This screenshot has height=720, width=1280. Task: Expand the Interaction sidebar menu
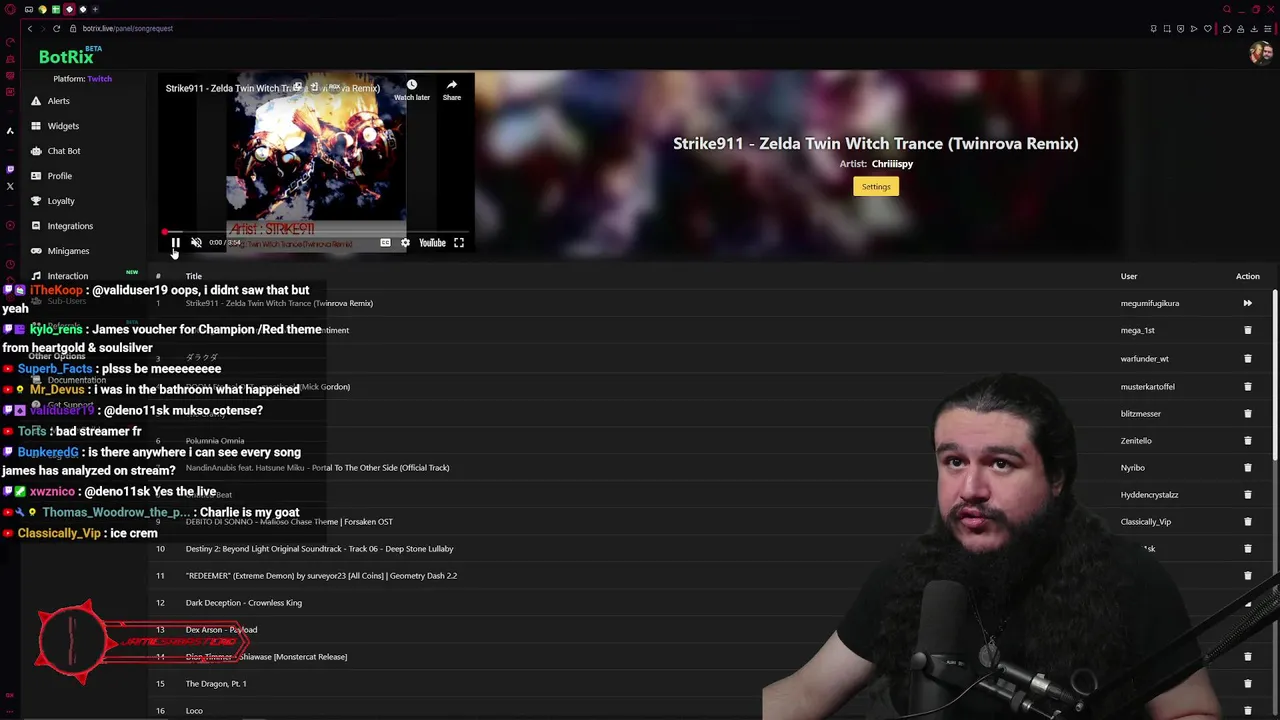[x=67, y=276]
